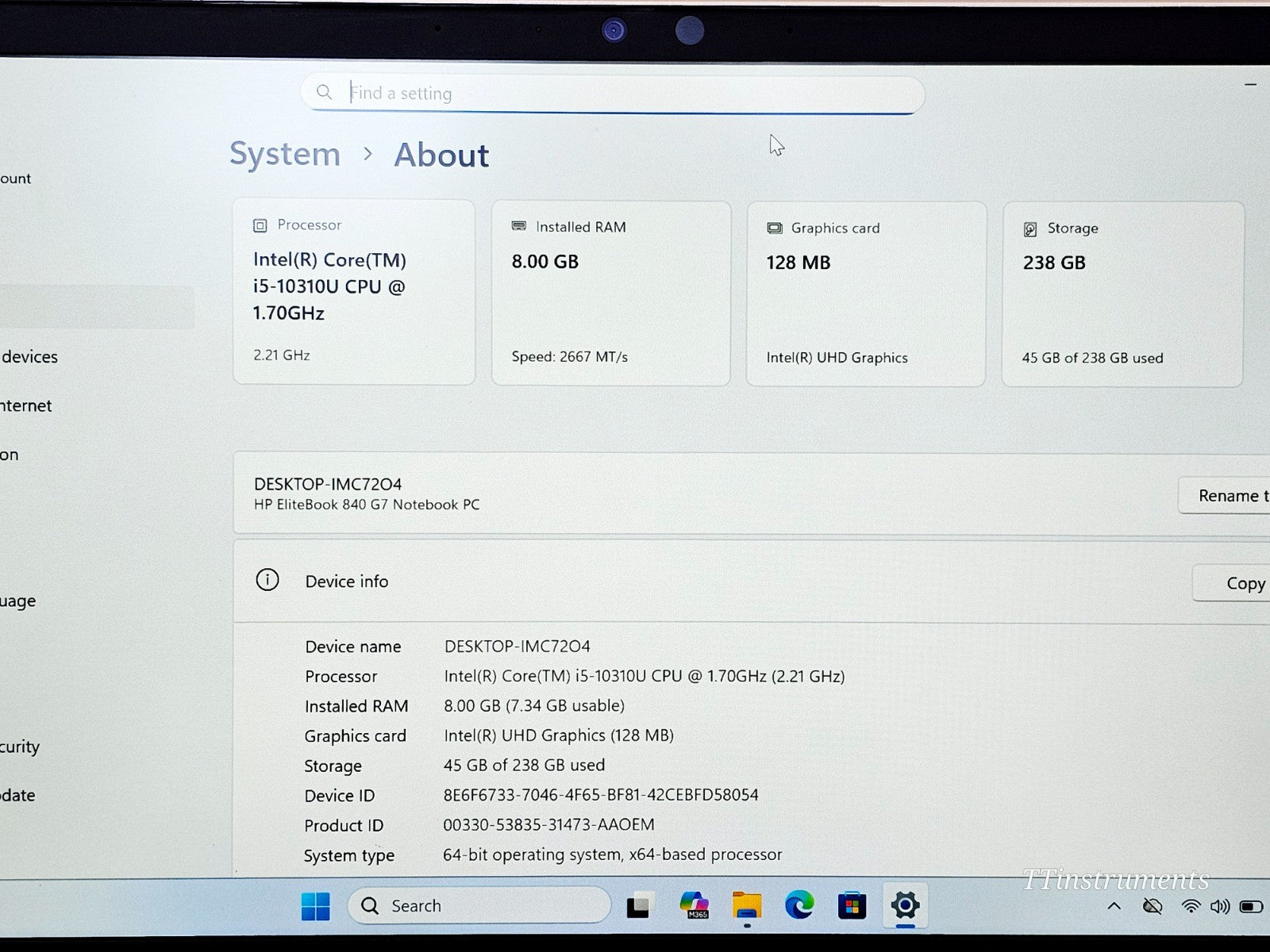Open File Explorer from the taskbar
Viewport: 1270px width, 952px height.
tap(746, 905)
